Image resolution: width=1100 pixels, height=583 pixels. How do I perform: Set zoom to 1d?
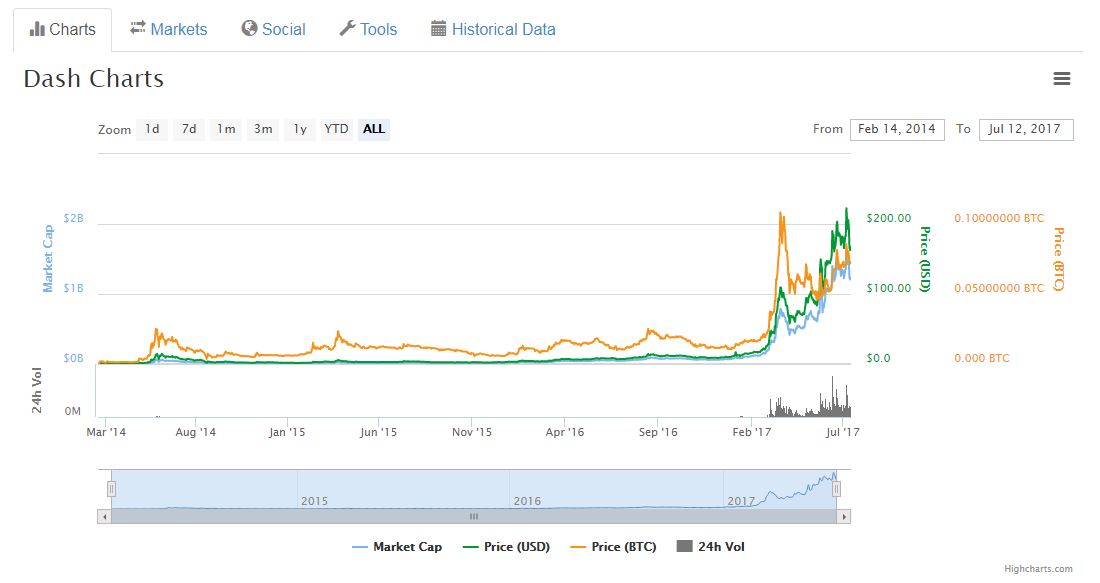[152, 129]
